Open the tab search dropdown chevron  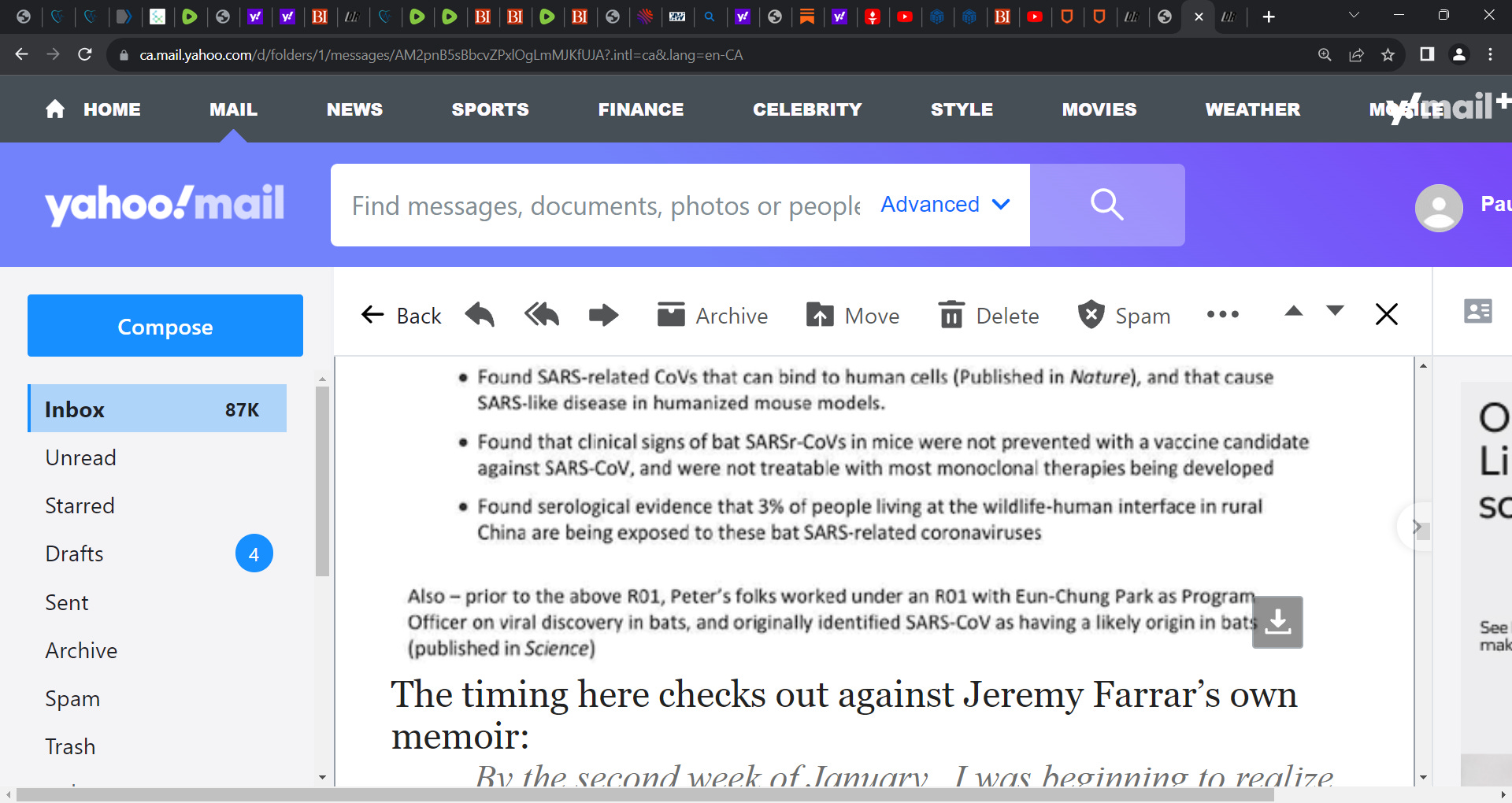click(1354, 15)
